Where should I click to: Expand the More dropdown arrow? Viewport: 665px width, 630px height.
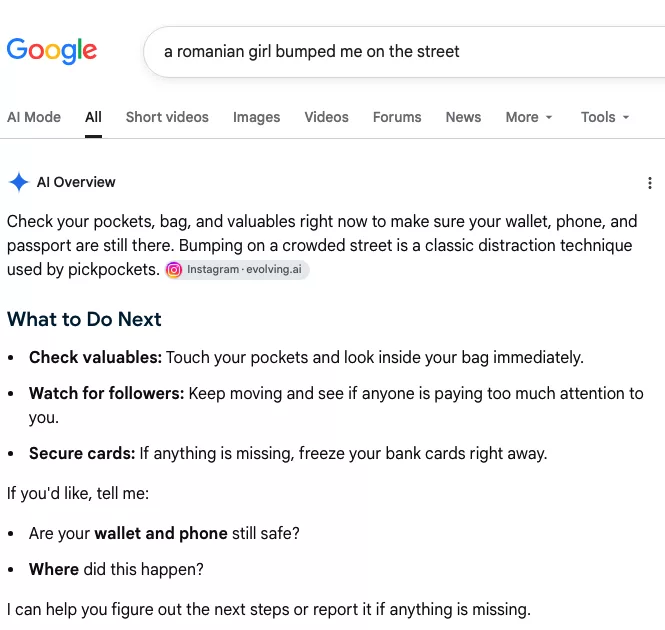[549, 117]
